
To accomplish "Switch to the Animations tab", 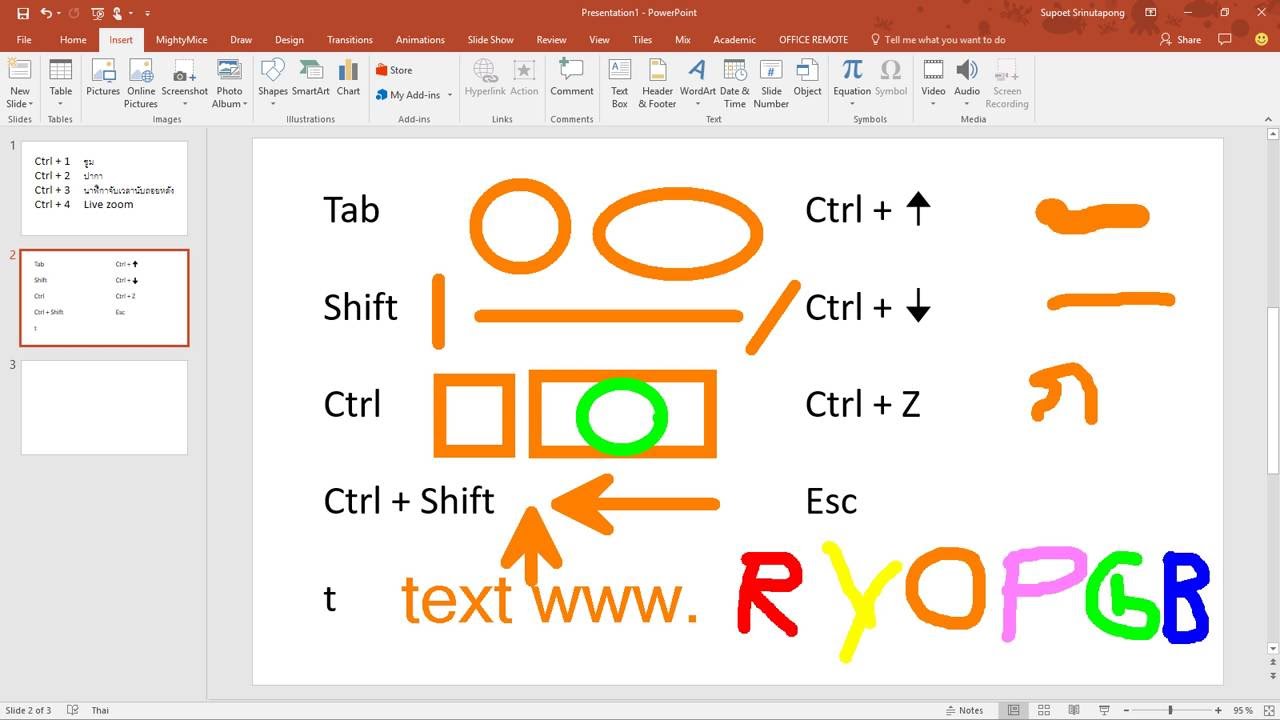I will click(x=420, y=40).
